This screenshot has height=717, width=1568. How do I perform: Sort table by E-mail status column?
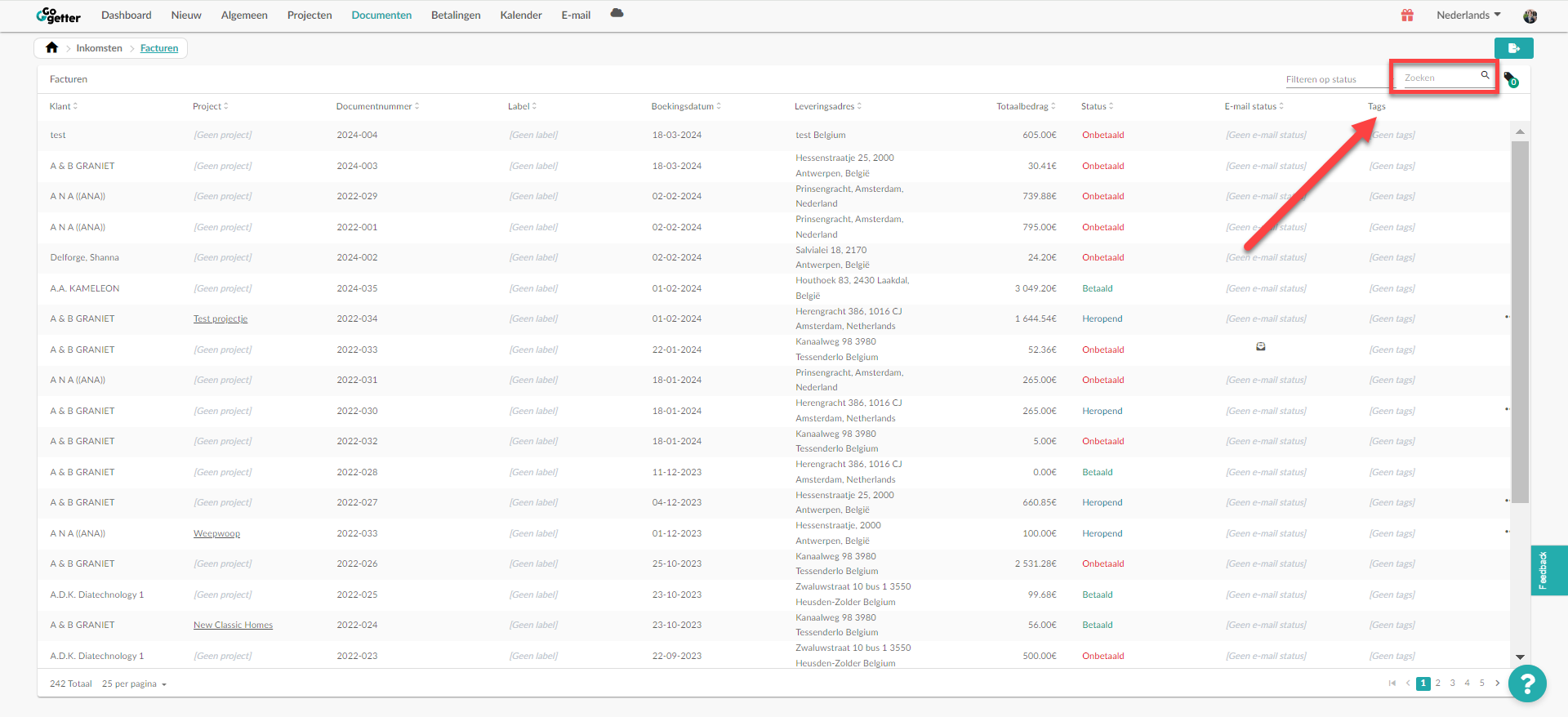pos(1254,106)
